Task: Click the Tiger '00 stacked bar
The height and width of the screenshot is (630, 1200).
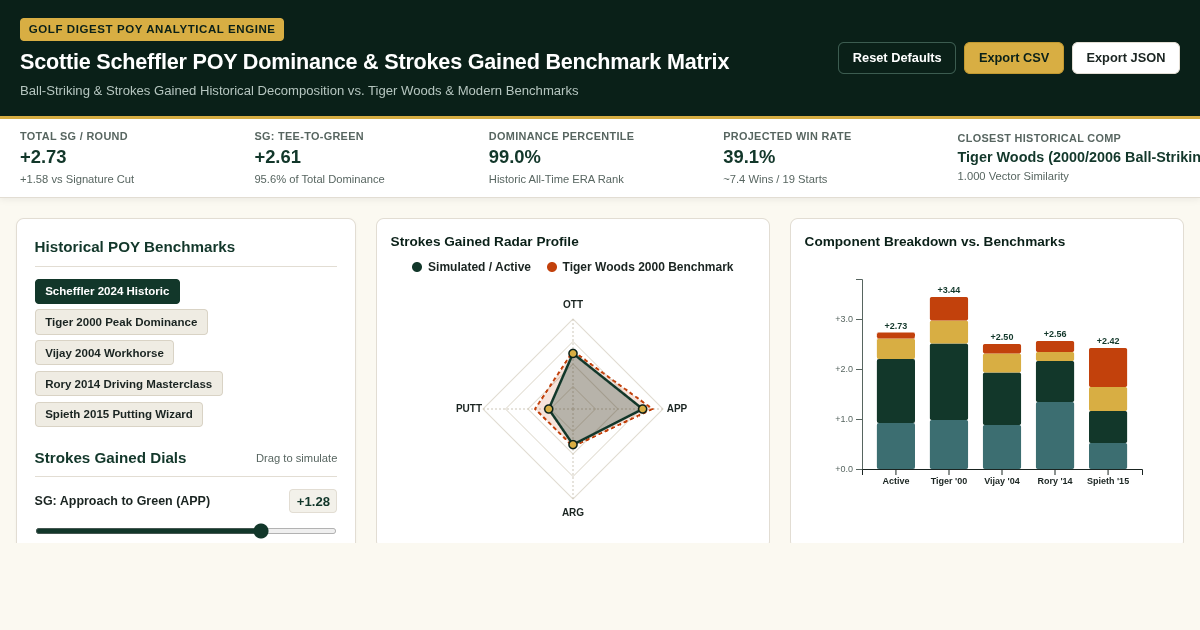Action: (x=949, y=383)
